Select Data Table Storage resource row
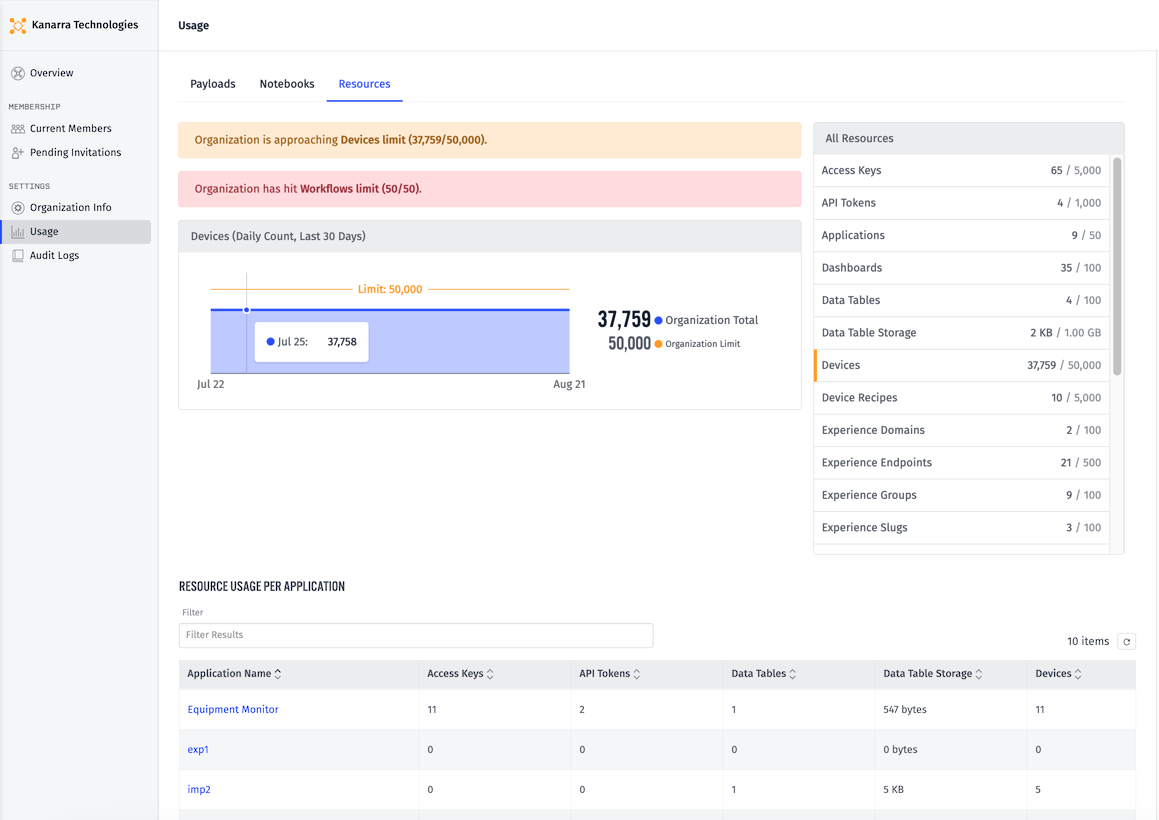The width and height of the screenshot is (1159, 820). [961, 333]
